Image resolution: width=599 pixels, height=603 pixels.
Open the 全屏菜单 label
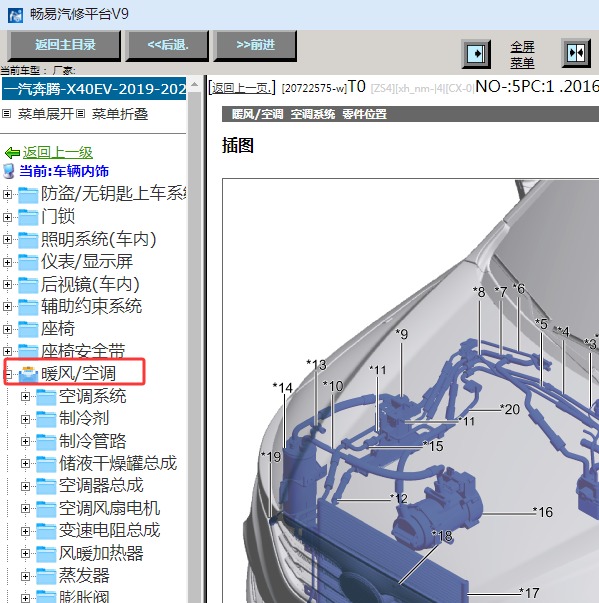pyautogui.click(x=522, y=54)
